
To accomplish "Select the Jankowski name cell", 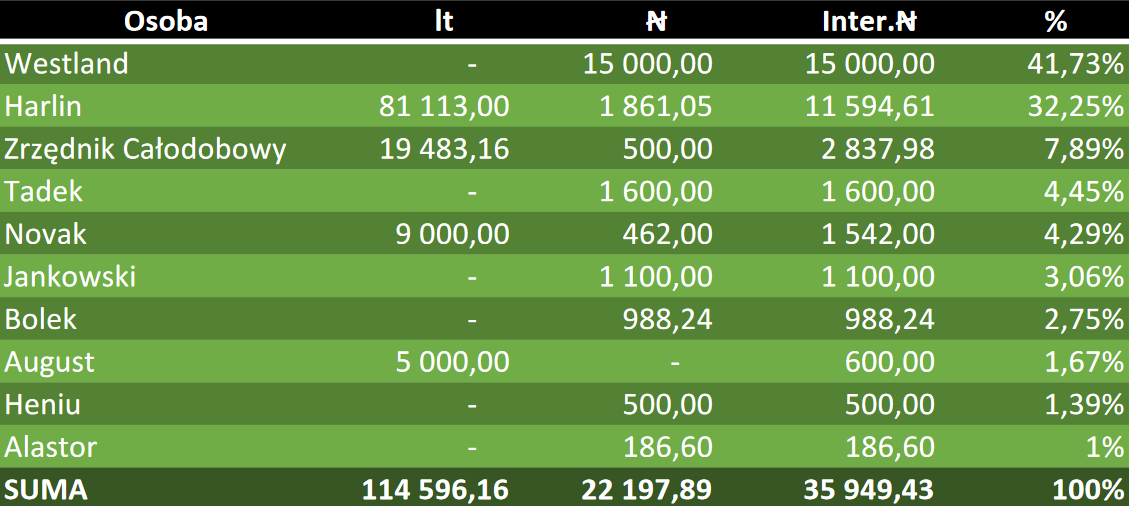I will 70,276.
